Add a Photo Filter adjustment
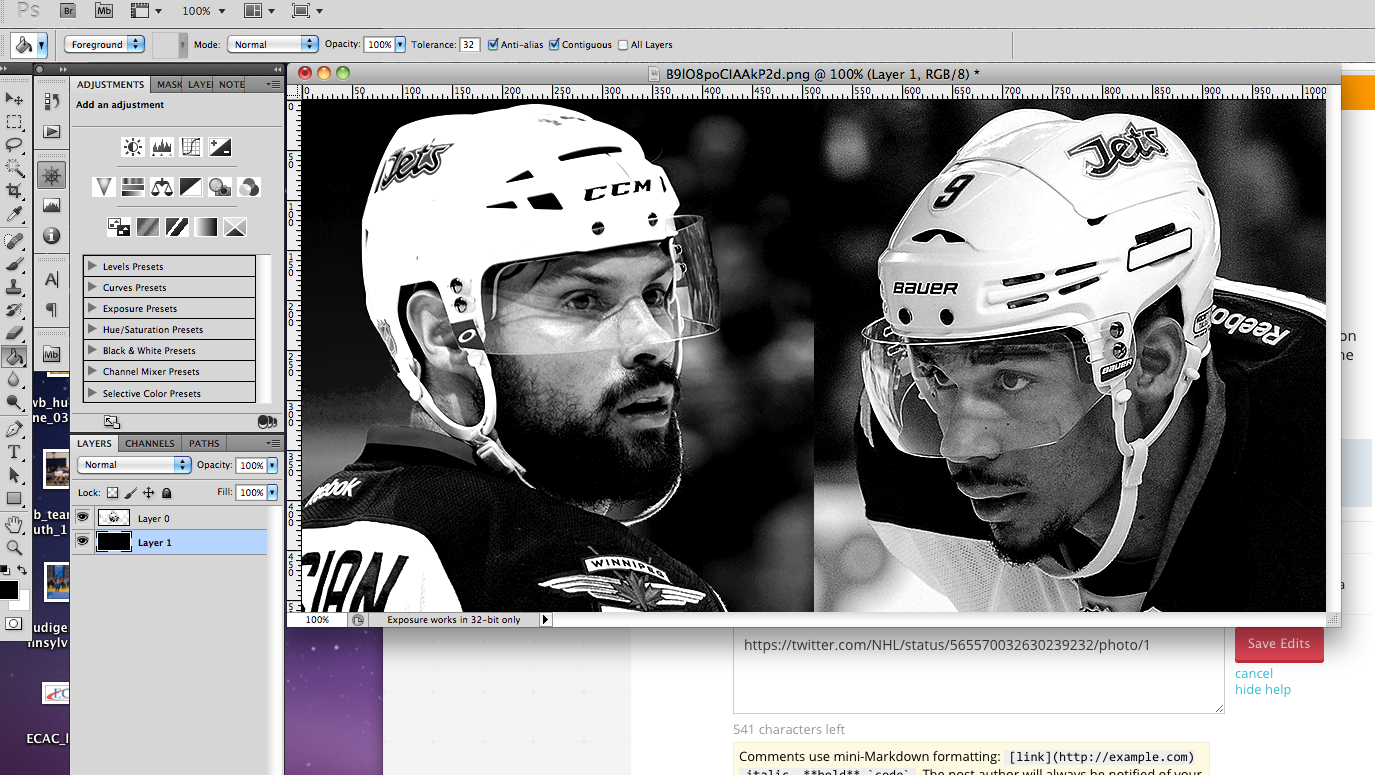1375x775 pixels. click(x=220, y=187)
